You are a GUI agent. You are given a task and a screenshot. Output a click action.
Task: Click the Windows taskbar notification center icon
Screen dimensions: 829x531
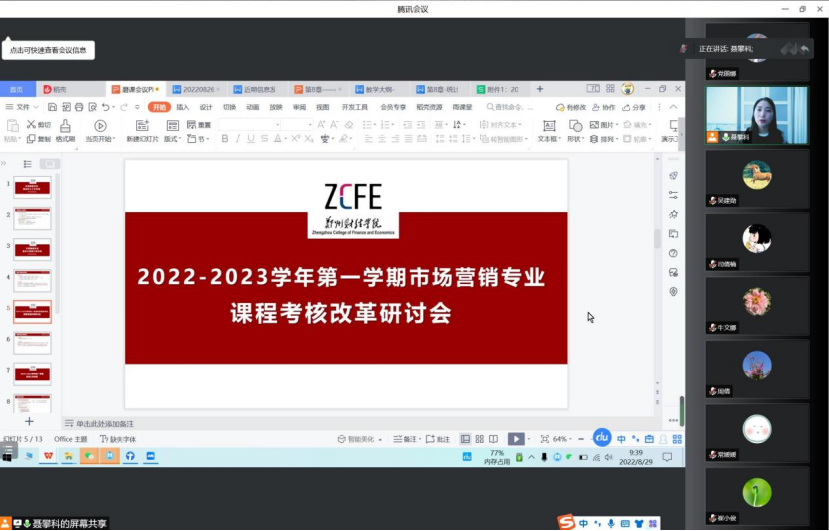(x=667, y=457)
